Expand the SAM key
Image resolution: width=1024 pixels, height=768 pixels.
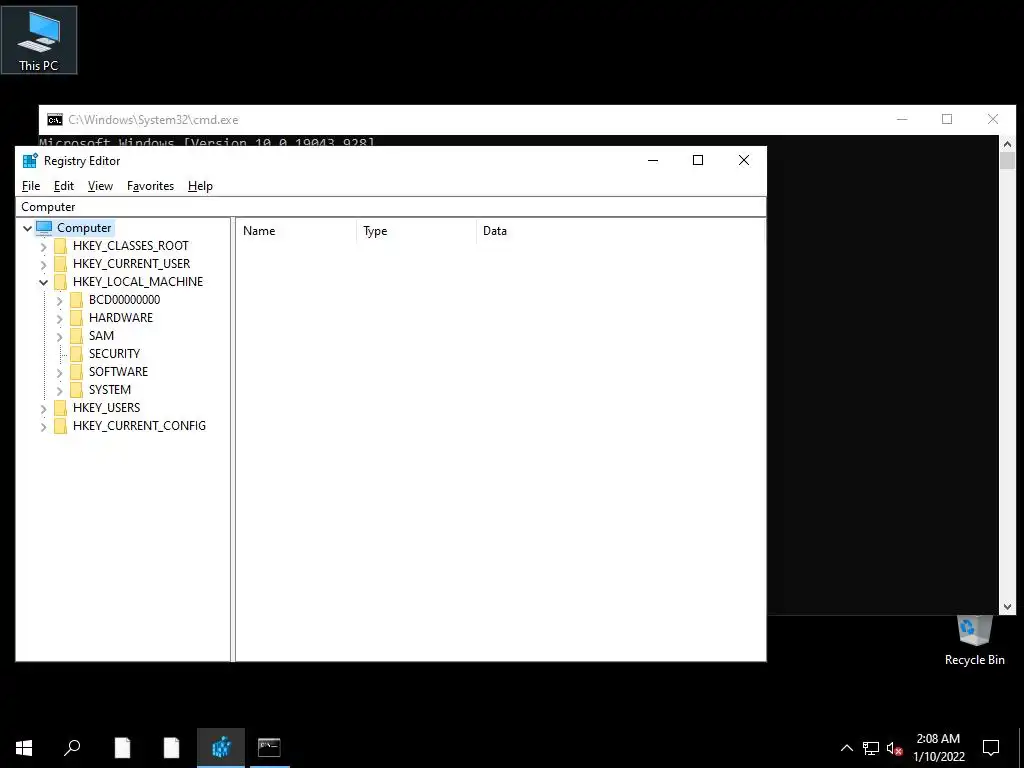click(59, 336)
